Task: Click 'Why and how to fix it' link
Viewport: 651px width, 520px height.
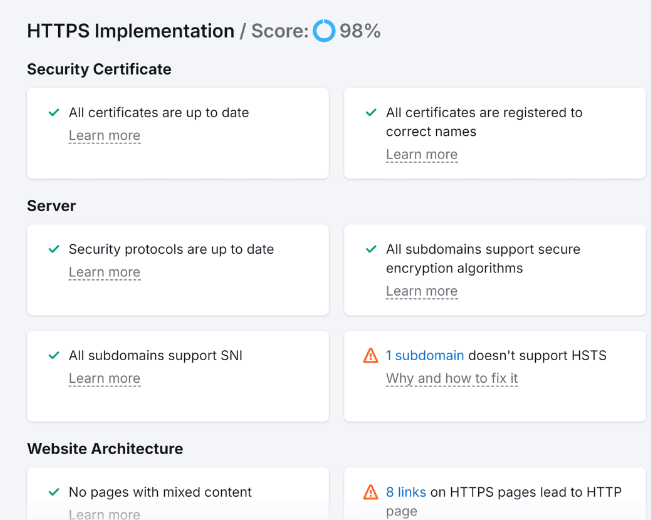Action: [452, 379]
